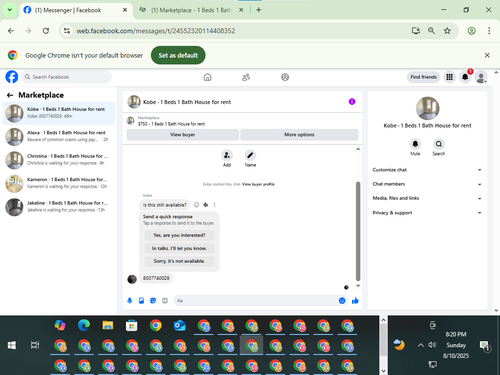Open a new Chrome tab
Image resolution: width=500 pixels, height=375 pixels.
(x=259, y=10)
